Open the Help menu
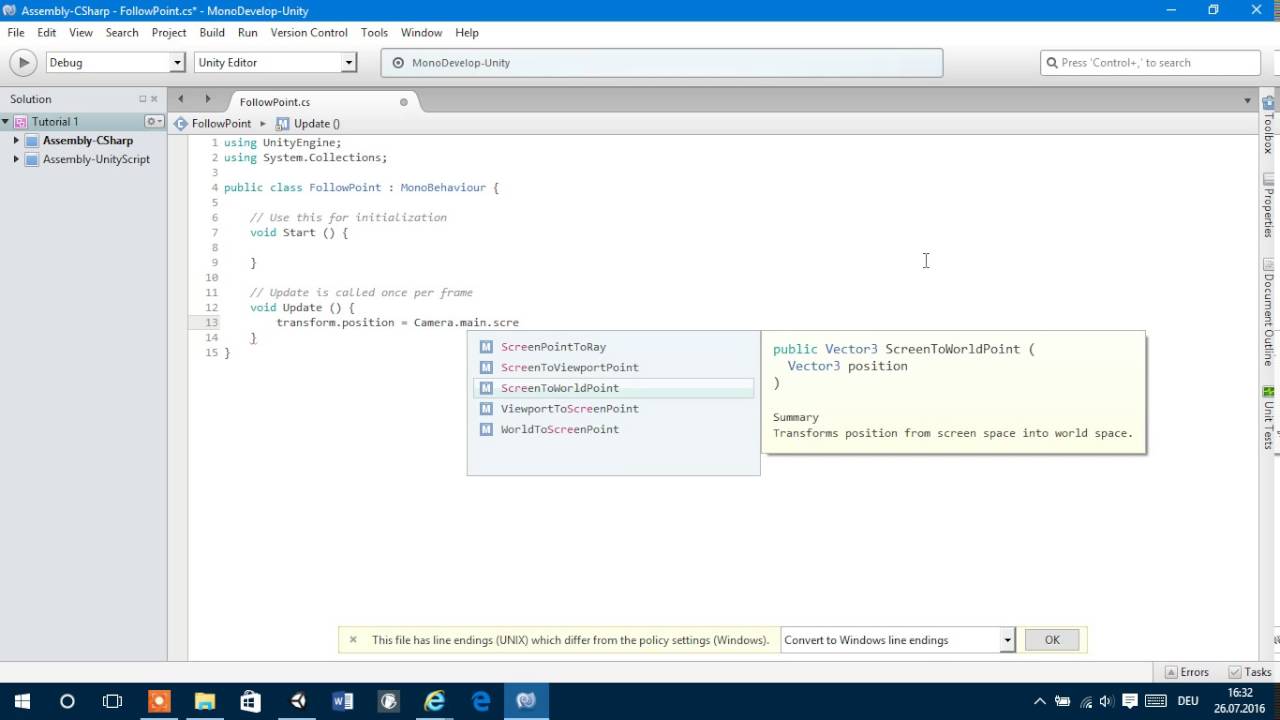 [x=467, y=32]
